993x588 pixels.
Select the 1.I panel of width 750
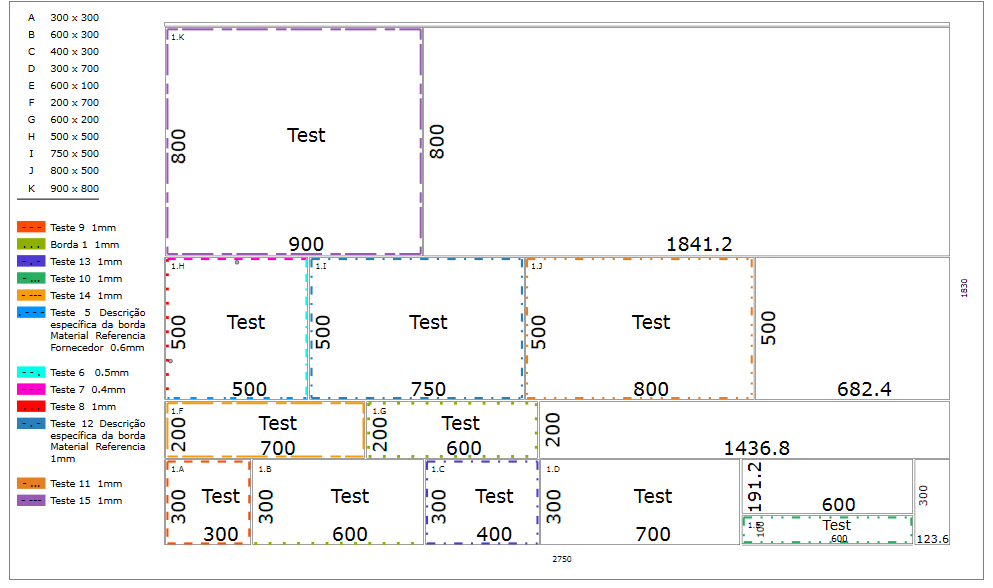(x=416, y=328)
